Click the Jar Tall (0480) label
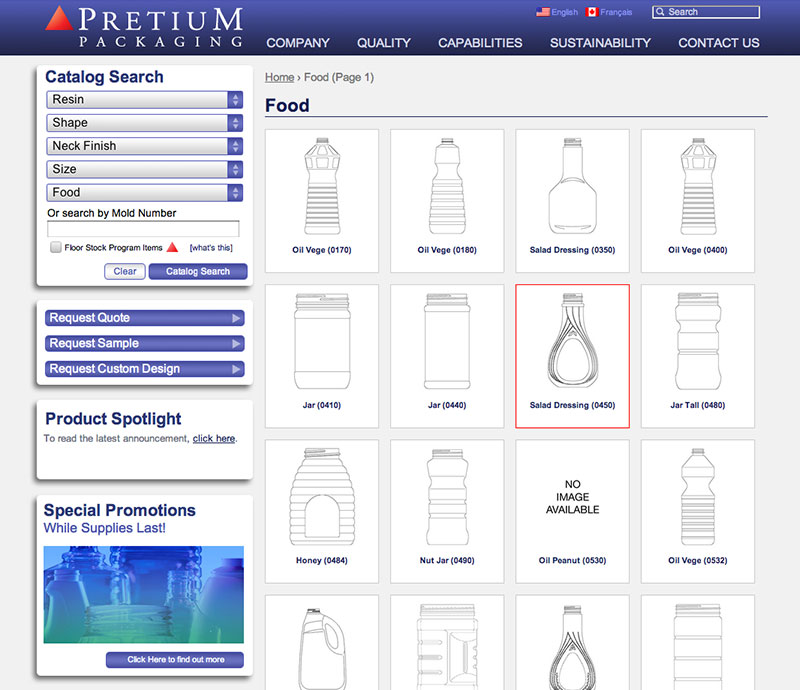The width and height of the screenshot is (800, 690). tap(698, 405)
